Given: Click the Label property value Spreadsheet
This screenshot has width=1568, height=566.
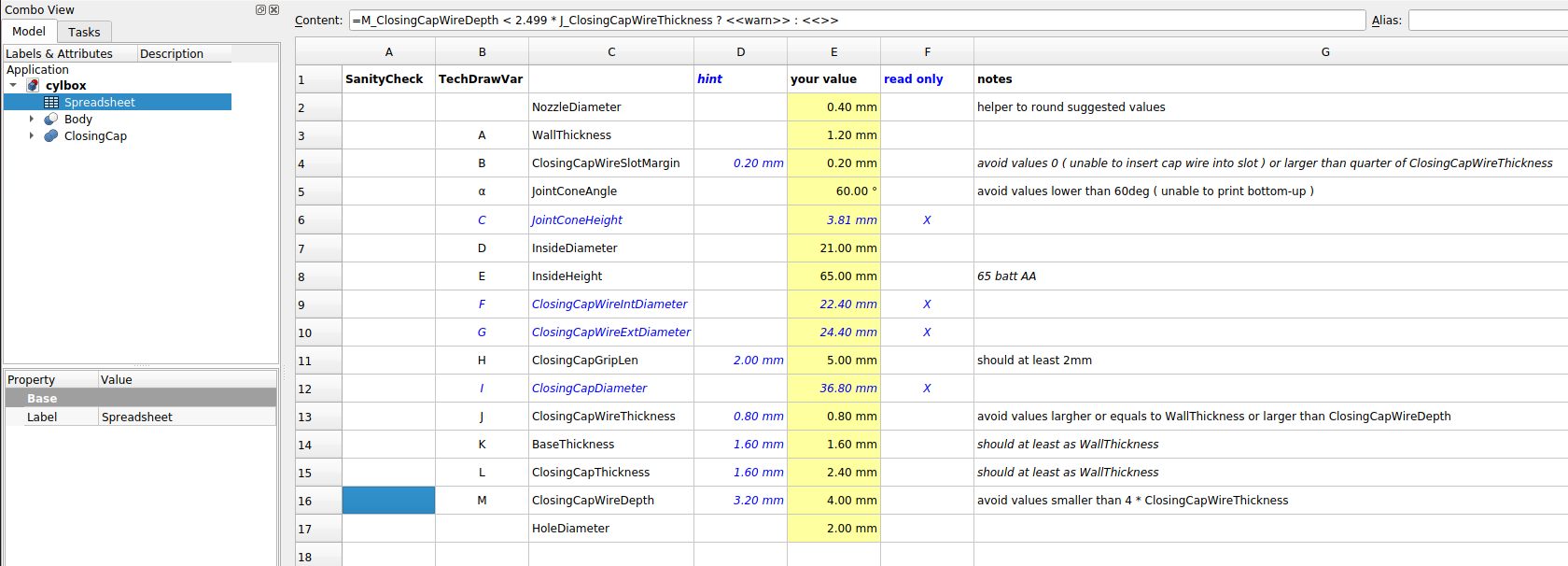Looking at the screenshot, I should point(187,417).
